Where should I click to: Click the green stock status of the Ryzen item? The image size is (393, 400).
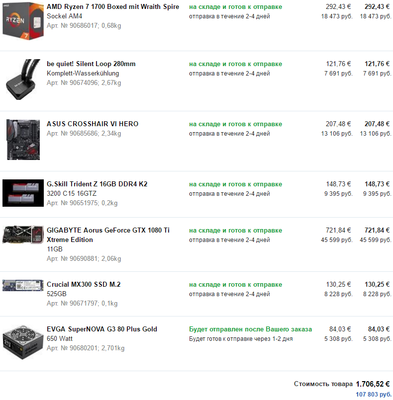pos(235,7)
